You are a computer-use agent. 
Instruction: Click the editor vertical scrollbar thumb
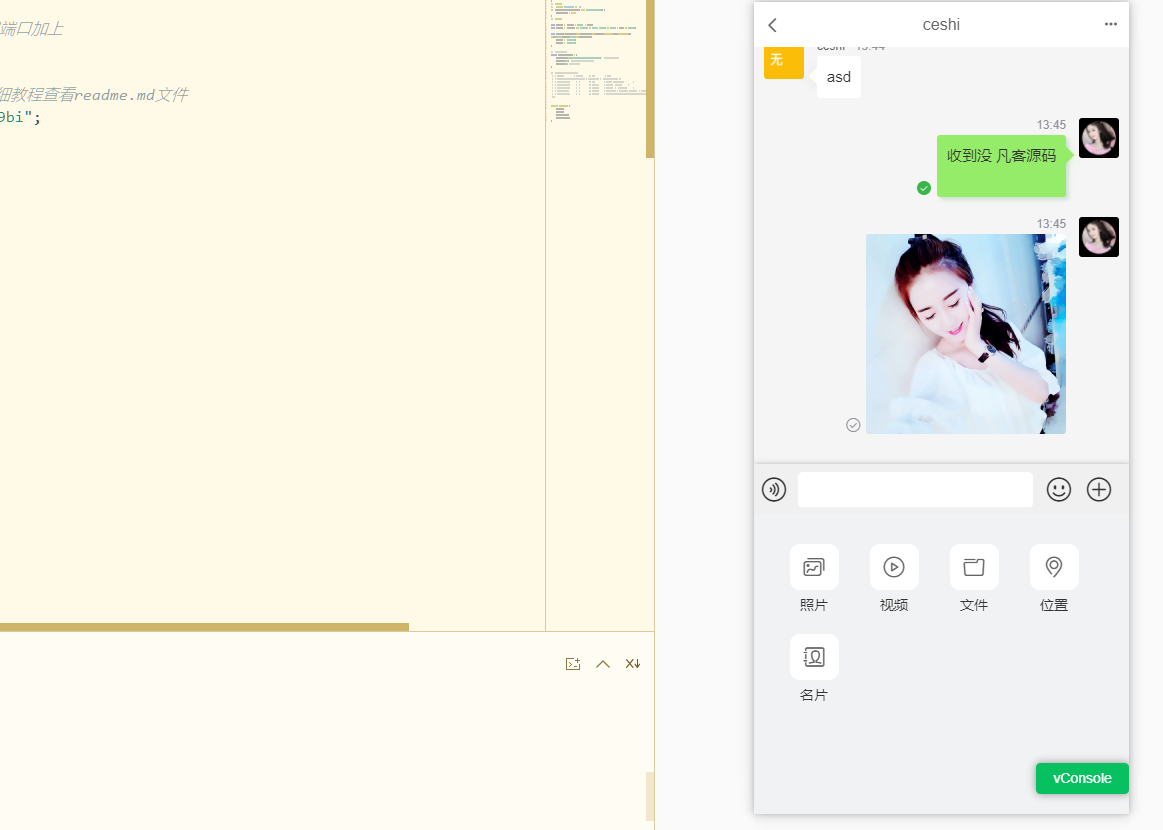pos(650,79)
